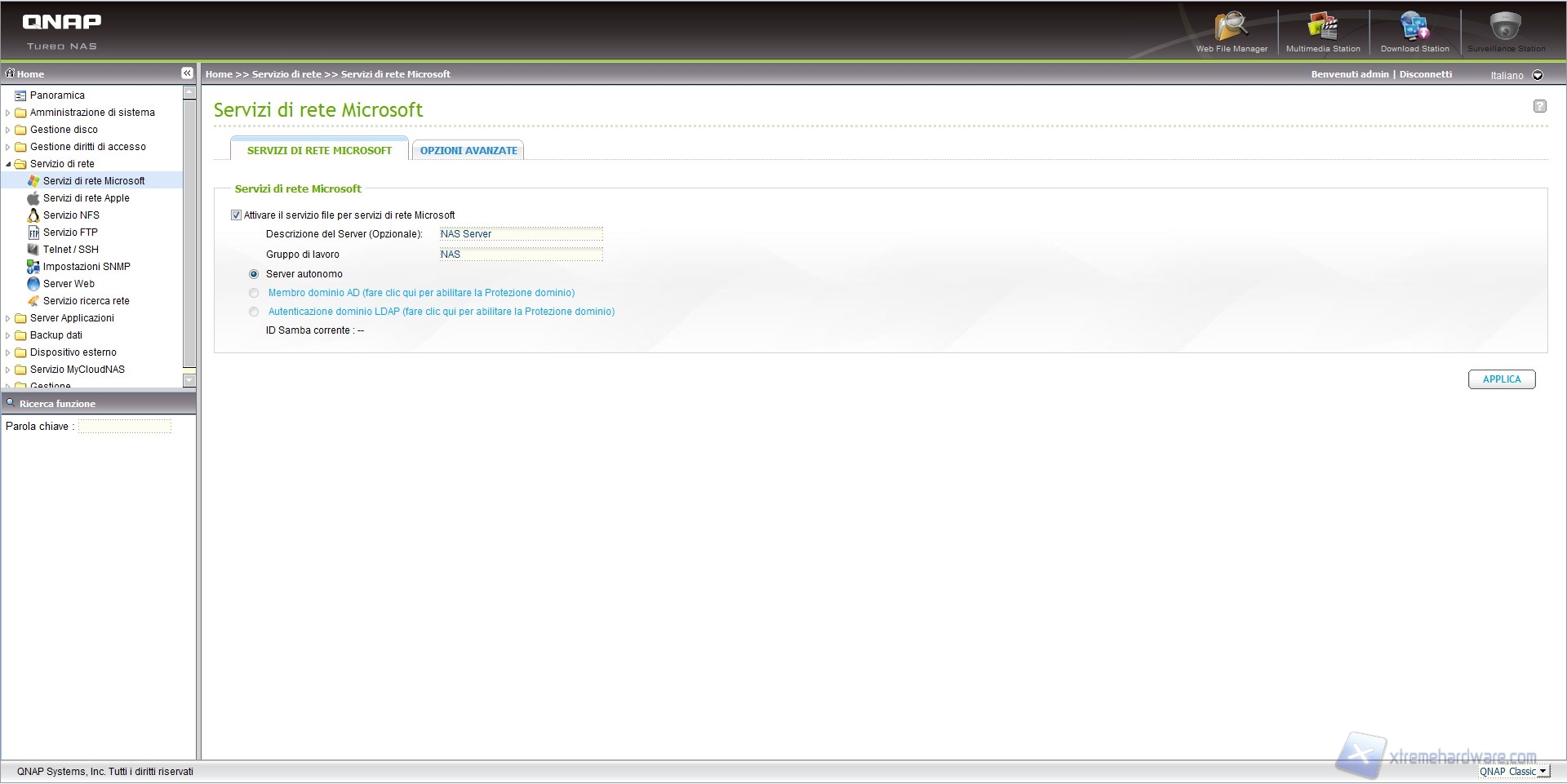Click the navigation tree scrollbar down arrow
The height and width of the screenshot is (784, 1567).
tap(189, 380)
